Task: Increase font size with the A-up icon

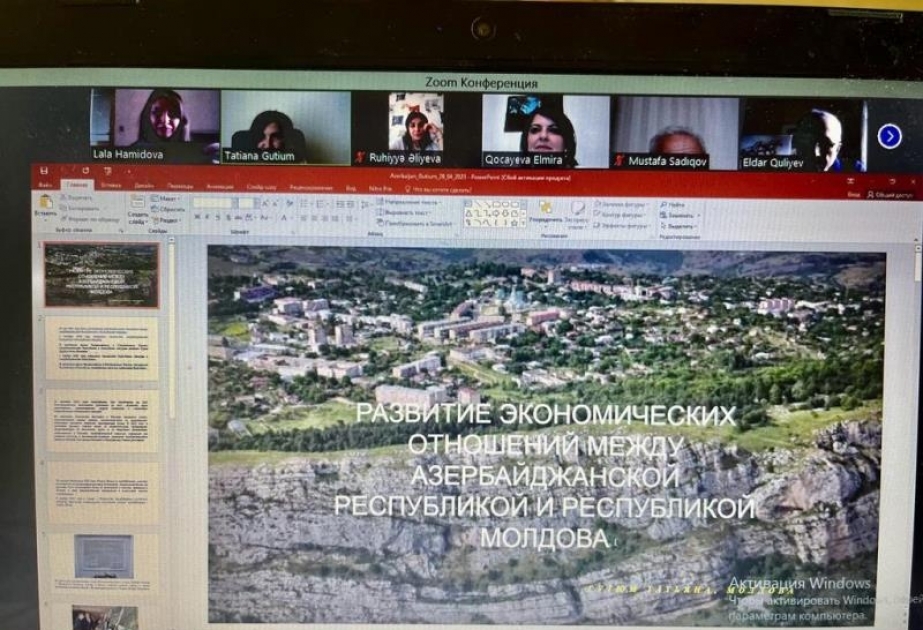Action: click(265, 203)
